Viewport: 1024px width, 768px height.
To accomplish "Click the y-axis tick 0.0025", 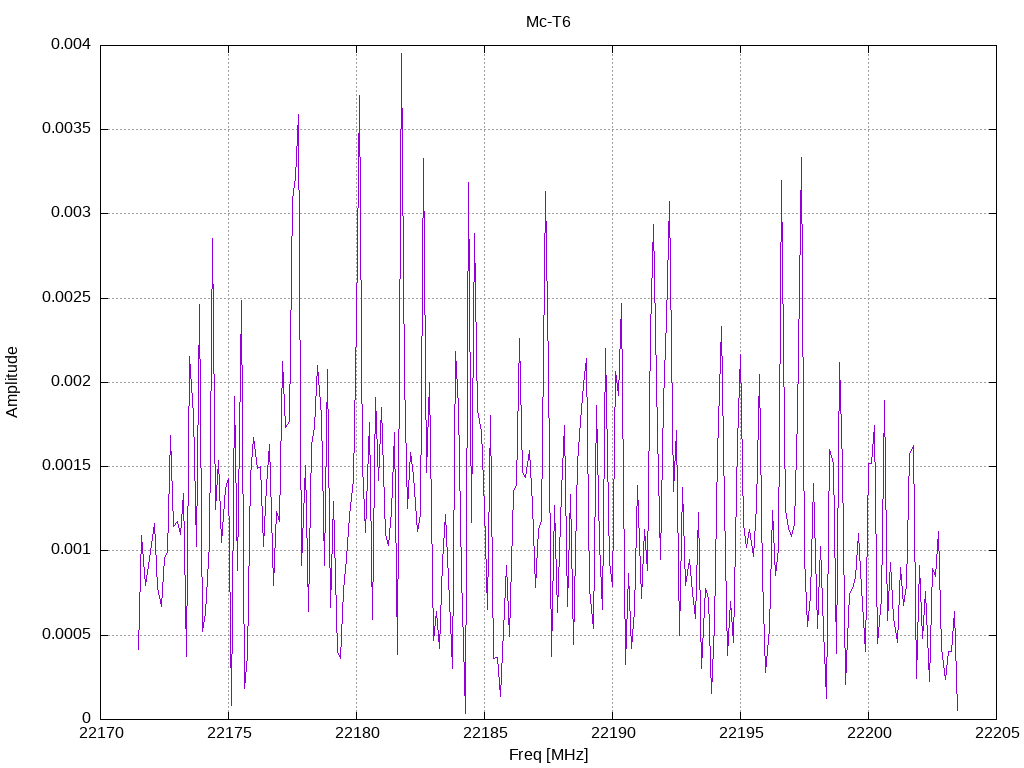I will (x=66, y=297).
